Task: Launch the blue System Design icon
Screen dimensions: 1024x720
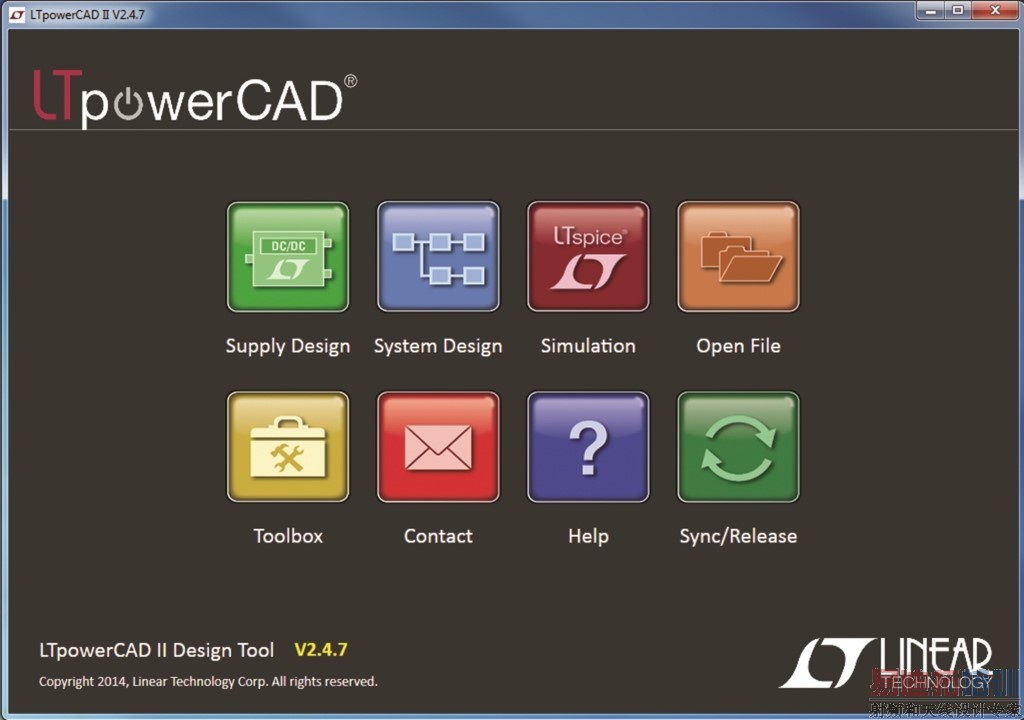Action: coord(438,257)
